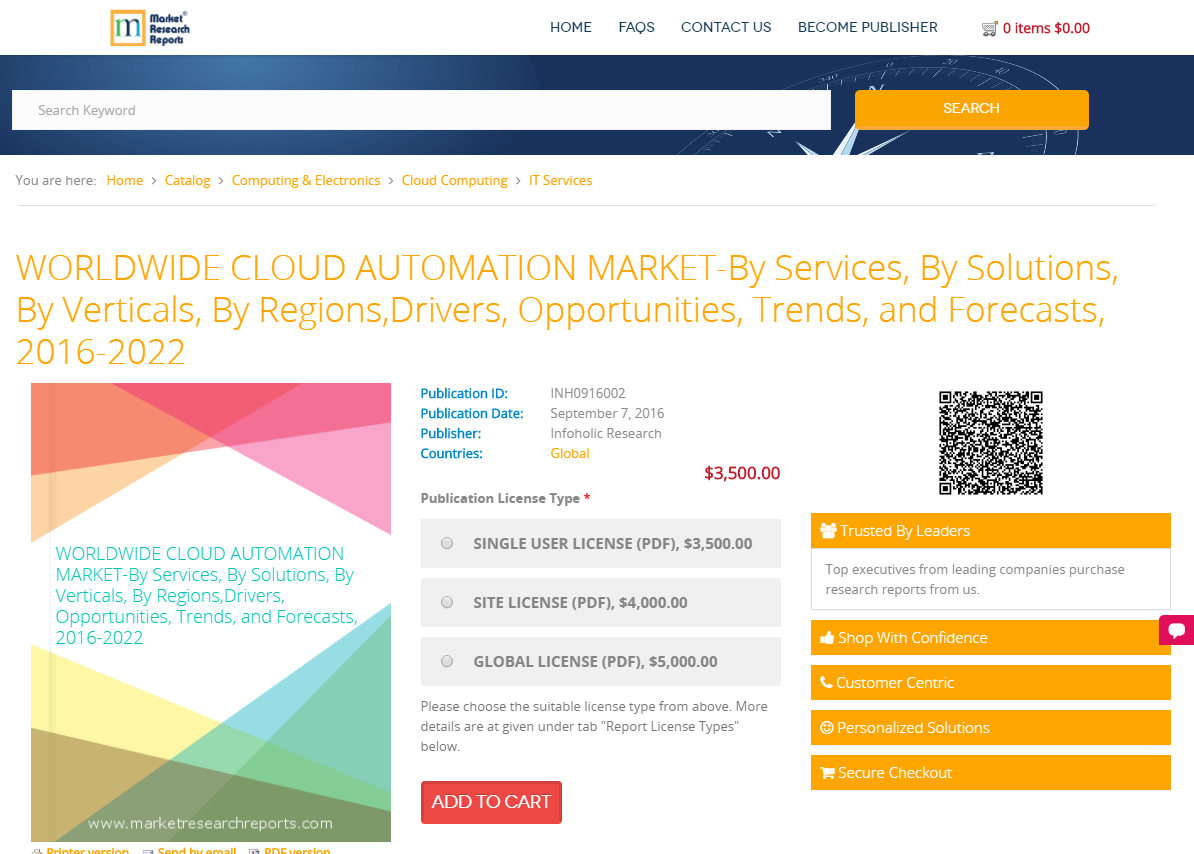The width and height of the screenshot is (1194, 854).
Task: Choose the Global License radio button
Action: coord(447,660)
